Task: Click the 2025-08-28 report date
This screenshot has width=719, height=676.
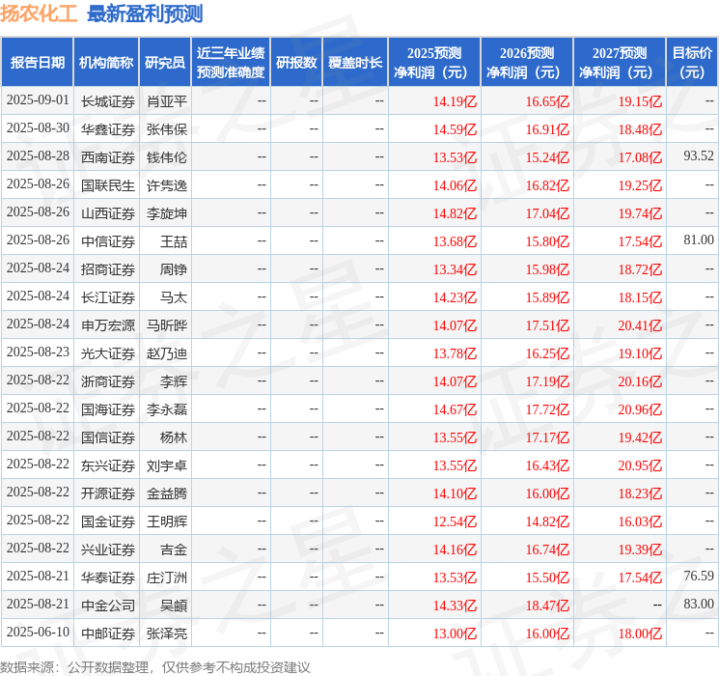Action: pos(38,155)
